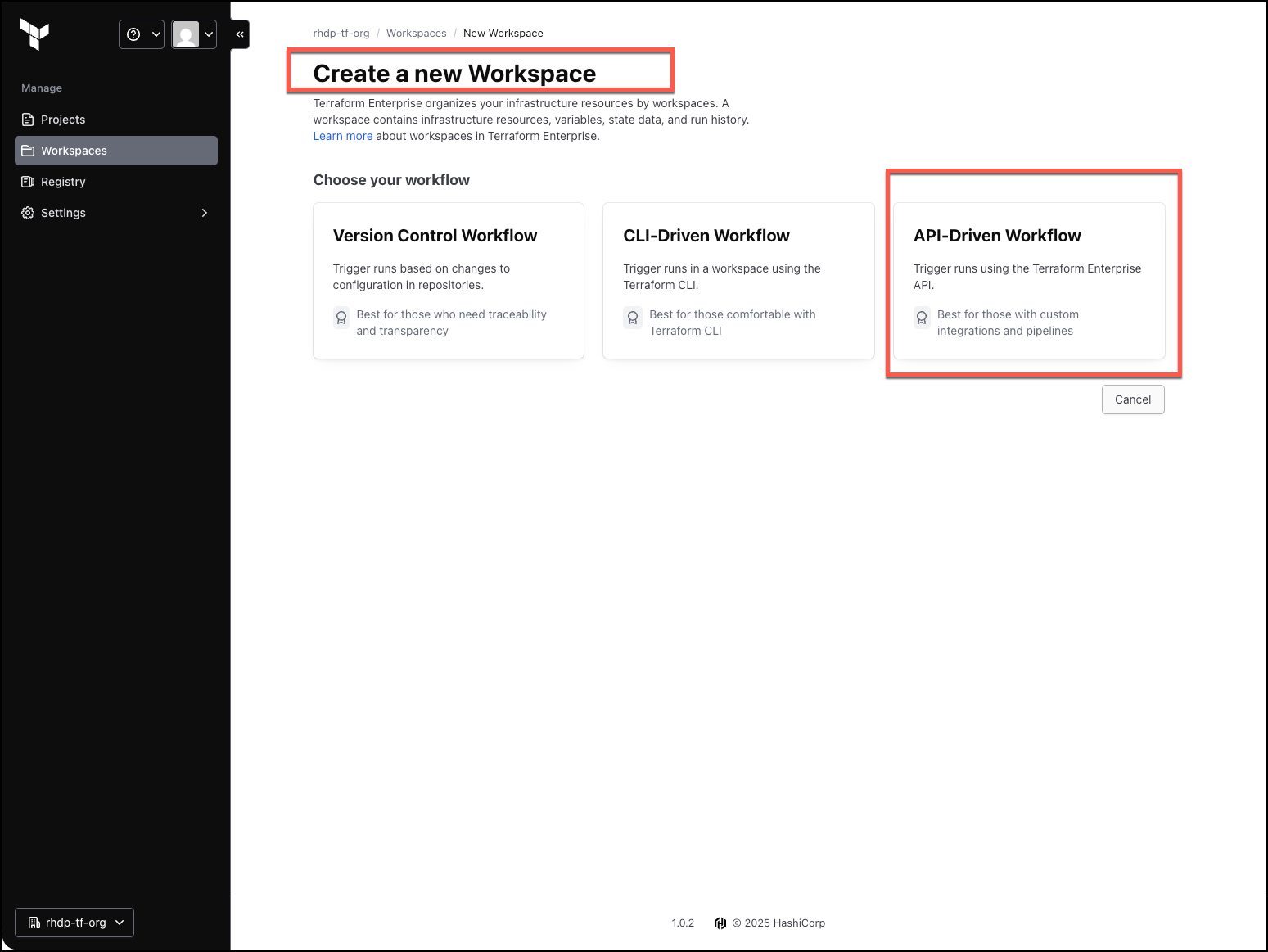Follow the rhdp-tf-org breadcrumb link
Screen dimensions: 1268x952
coord(341,34)
